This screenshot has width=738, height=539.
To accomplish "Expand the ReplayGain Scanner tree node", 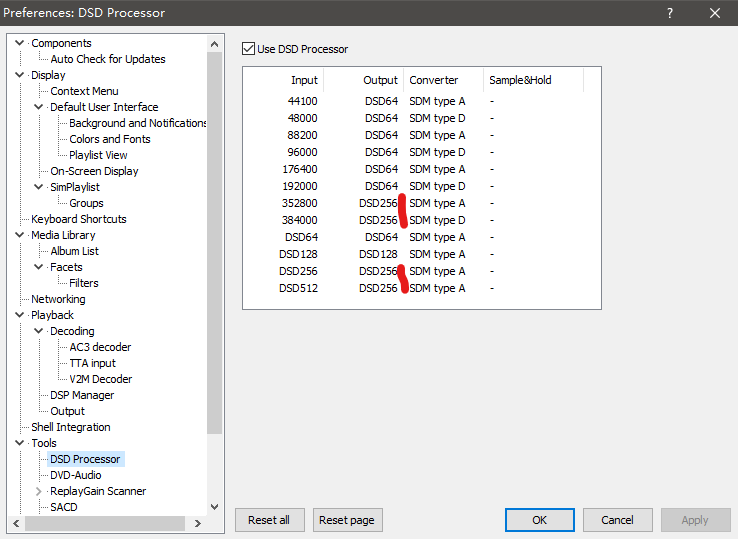I will pyautogui.click(x=40, y=491).
